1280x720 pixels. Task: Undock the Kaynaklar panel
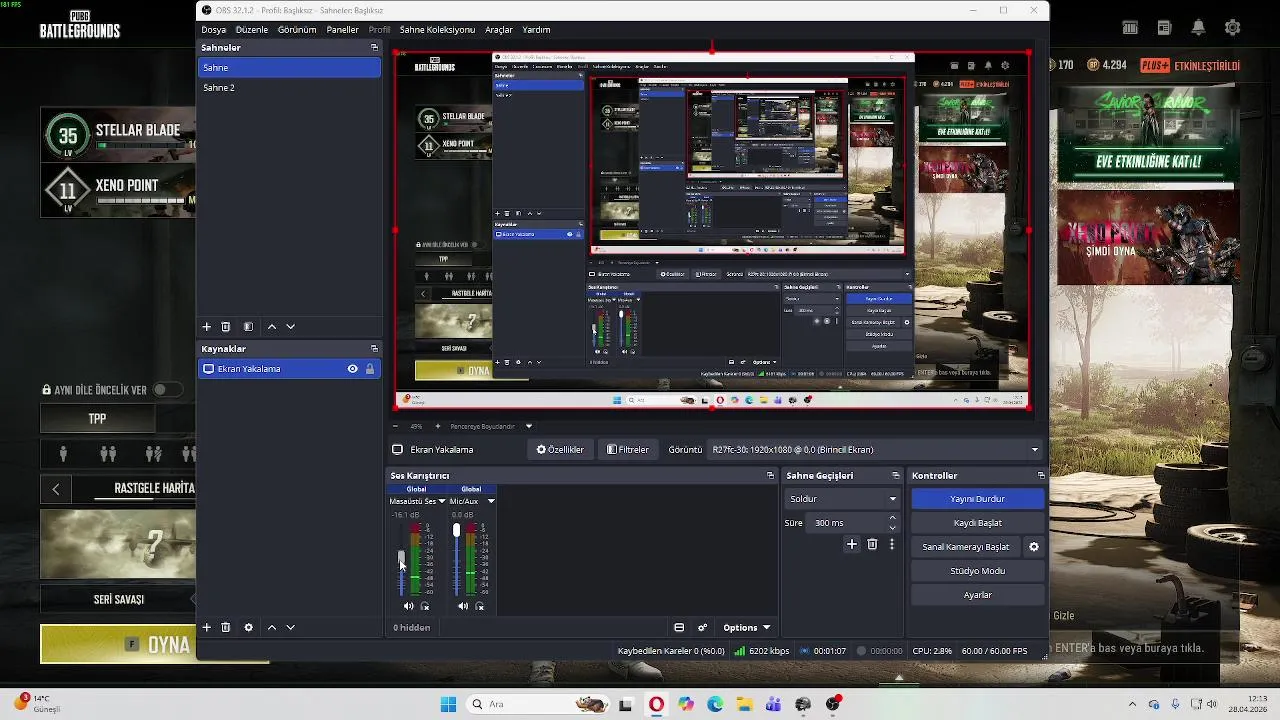pyautogui.click(x=375, y=349)
